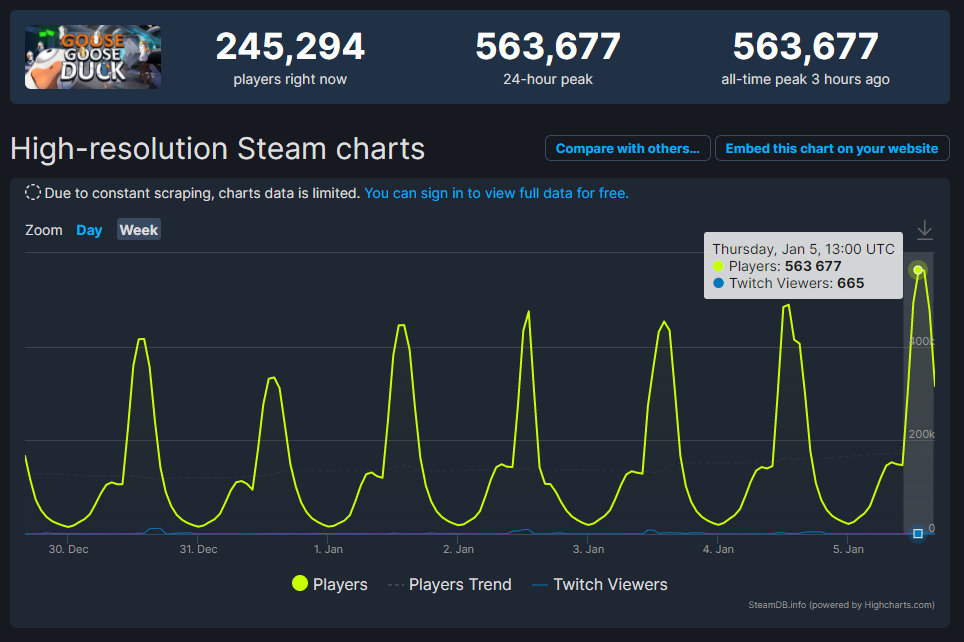Click the 24-hour peak statistic
Screen dimensions: 964x642
pos(547,57)
